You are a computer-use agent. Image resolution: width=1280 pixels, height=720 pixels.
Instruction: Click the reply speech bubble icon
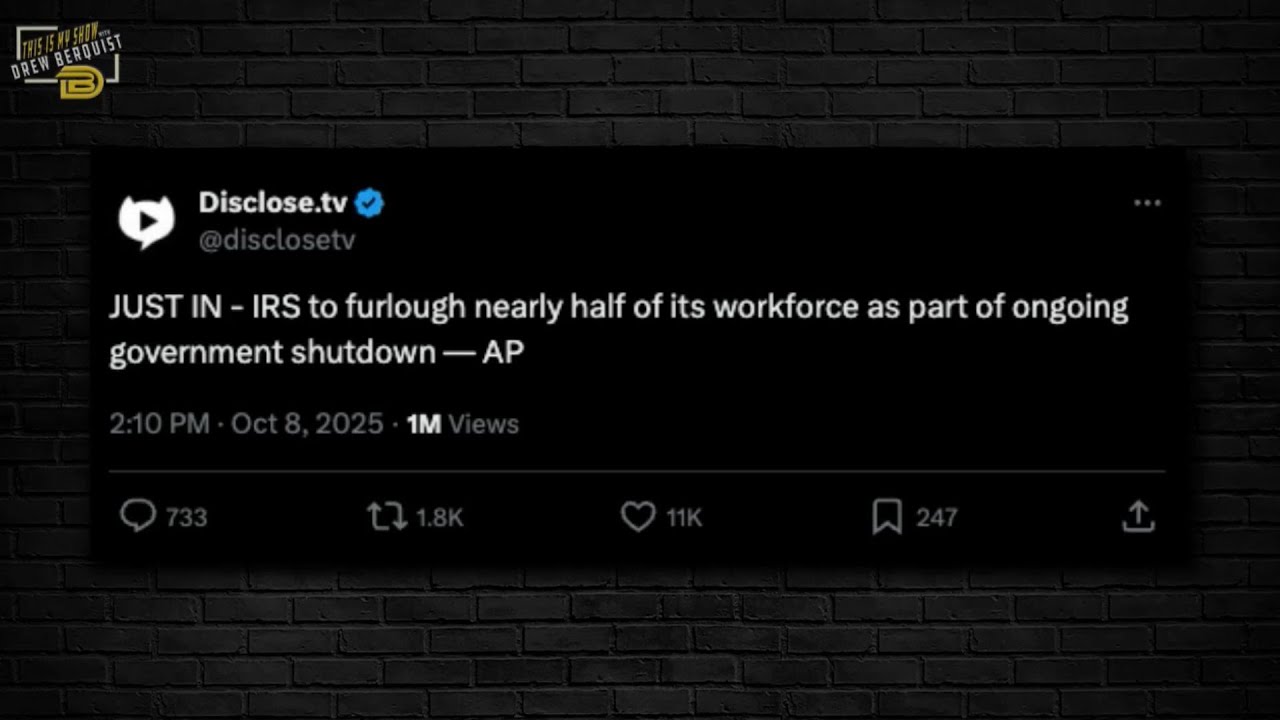pos(138,516)
